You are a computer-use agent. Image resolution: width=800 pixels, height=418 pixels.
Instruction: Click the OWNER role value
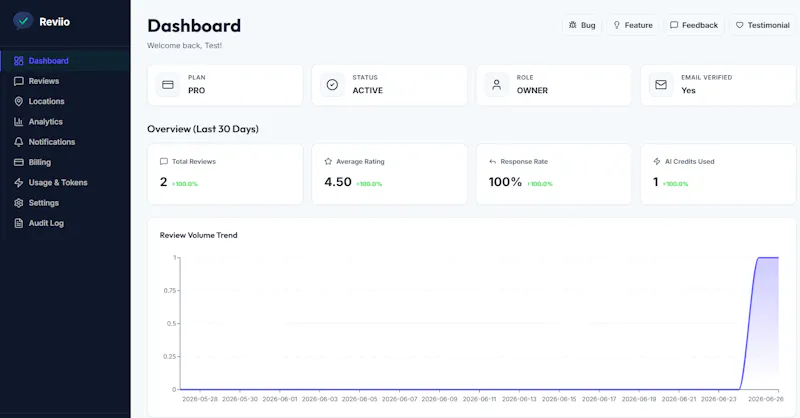click(532, 90)
